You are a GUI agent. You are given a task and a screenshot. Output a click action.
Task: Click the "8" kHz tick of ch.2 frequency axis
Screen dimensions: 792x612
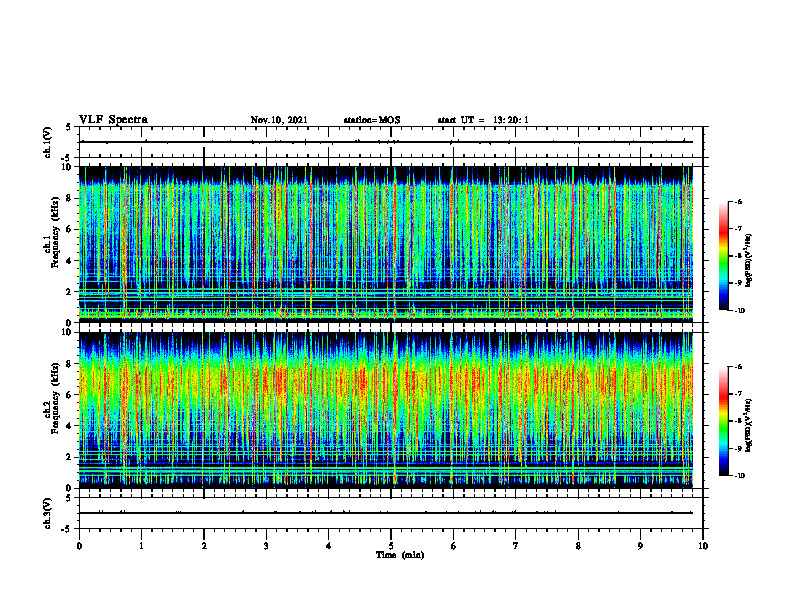click(69, 364)
